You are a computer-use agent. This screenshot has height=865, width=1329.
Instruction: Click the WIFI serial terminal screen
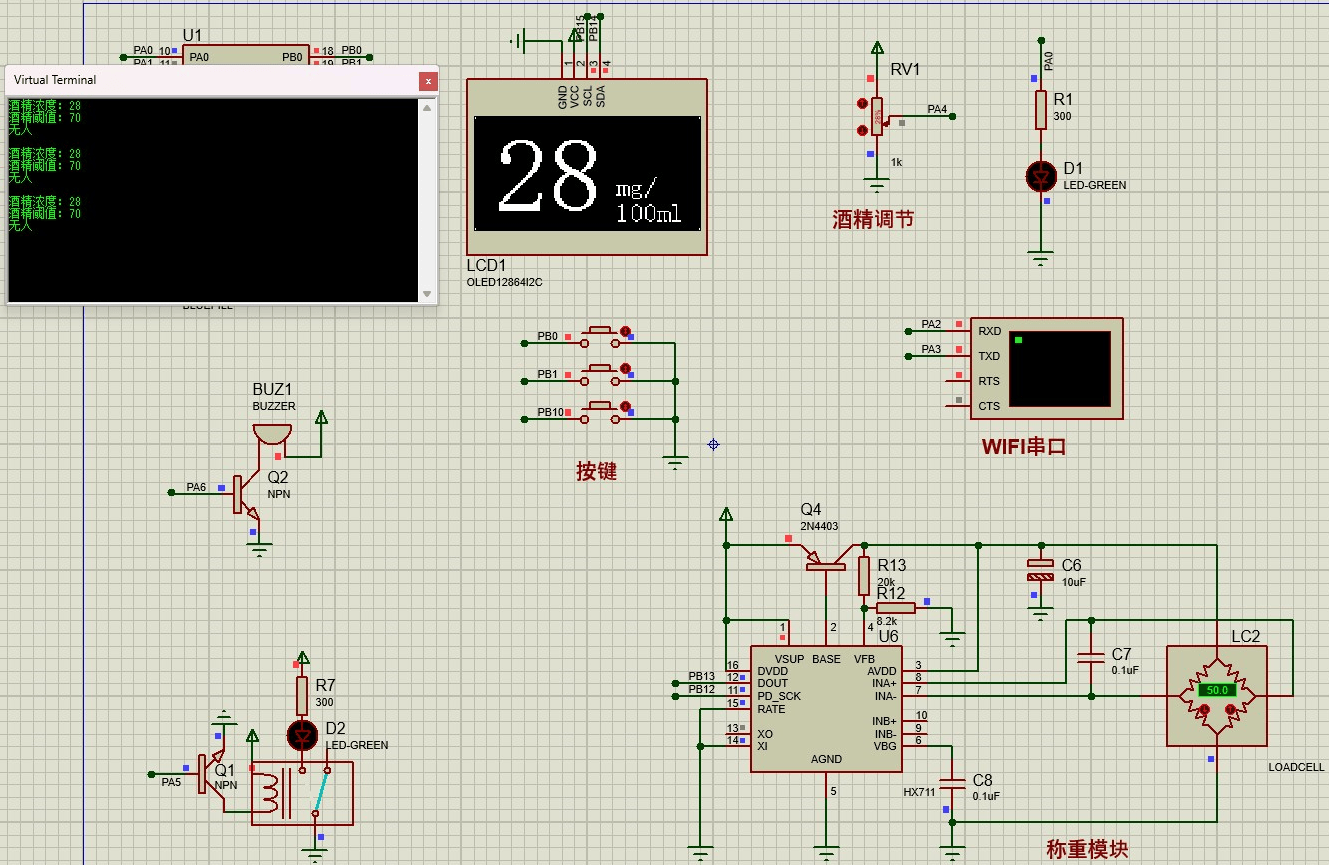[1059, 368]
